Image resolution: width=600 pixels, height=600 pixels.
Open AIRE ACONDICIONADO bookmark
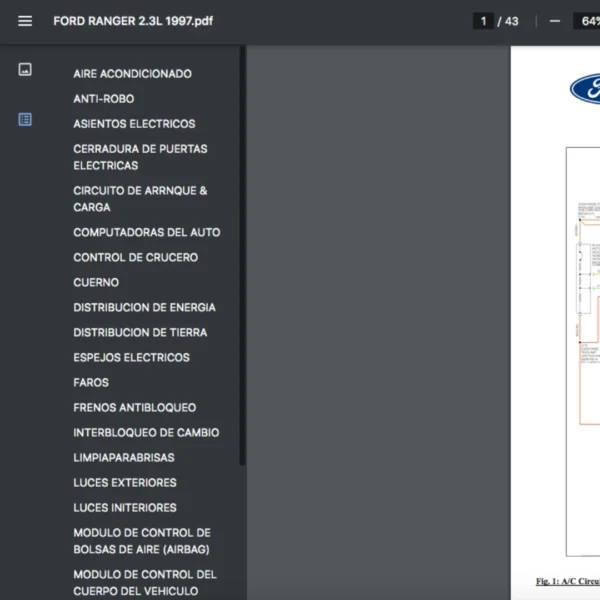pos(132,74)
